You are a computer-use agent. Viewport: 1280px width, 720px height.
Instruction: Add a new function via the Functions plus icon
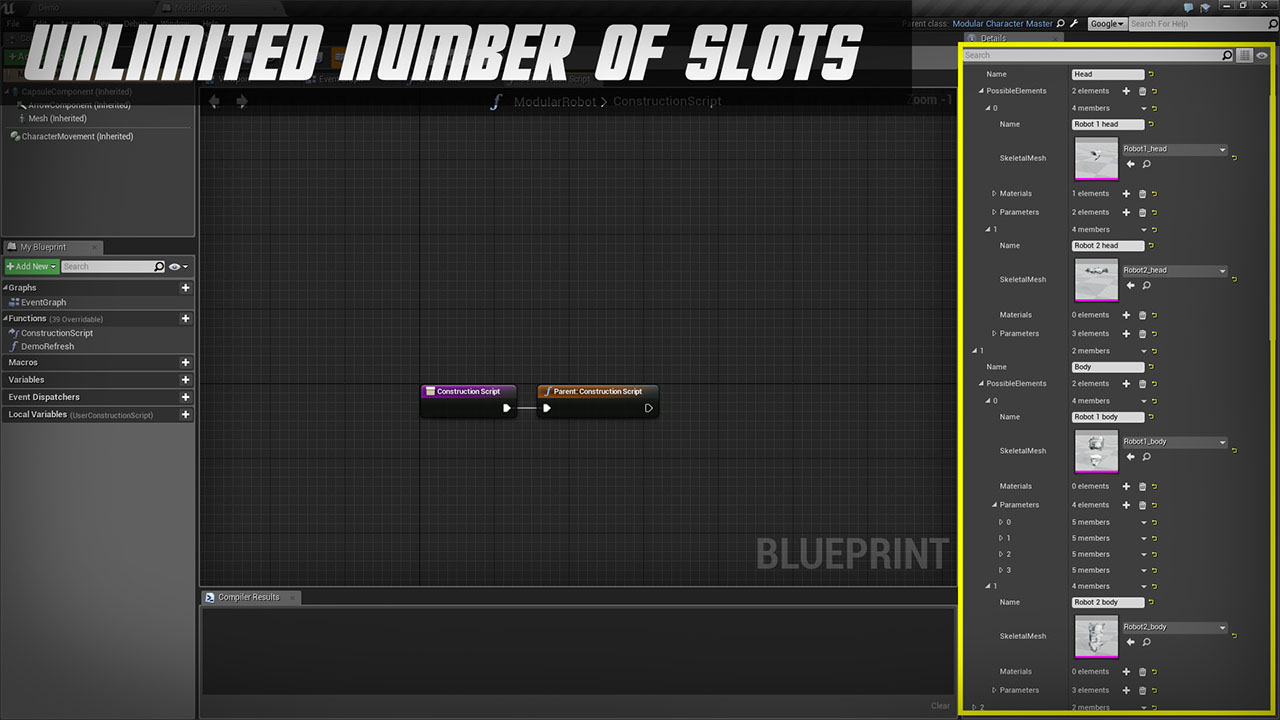pyautogui.click(x=185, y=319)
